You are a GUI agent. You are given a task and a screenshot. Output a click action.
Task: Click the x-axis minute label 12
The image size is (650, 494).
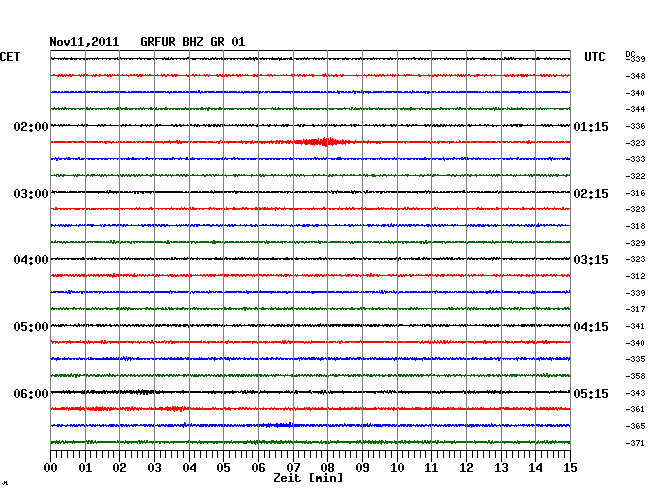point(466,468)
